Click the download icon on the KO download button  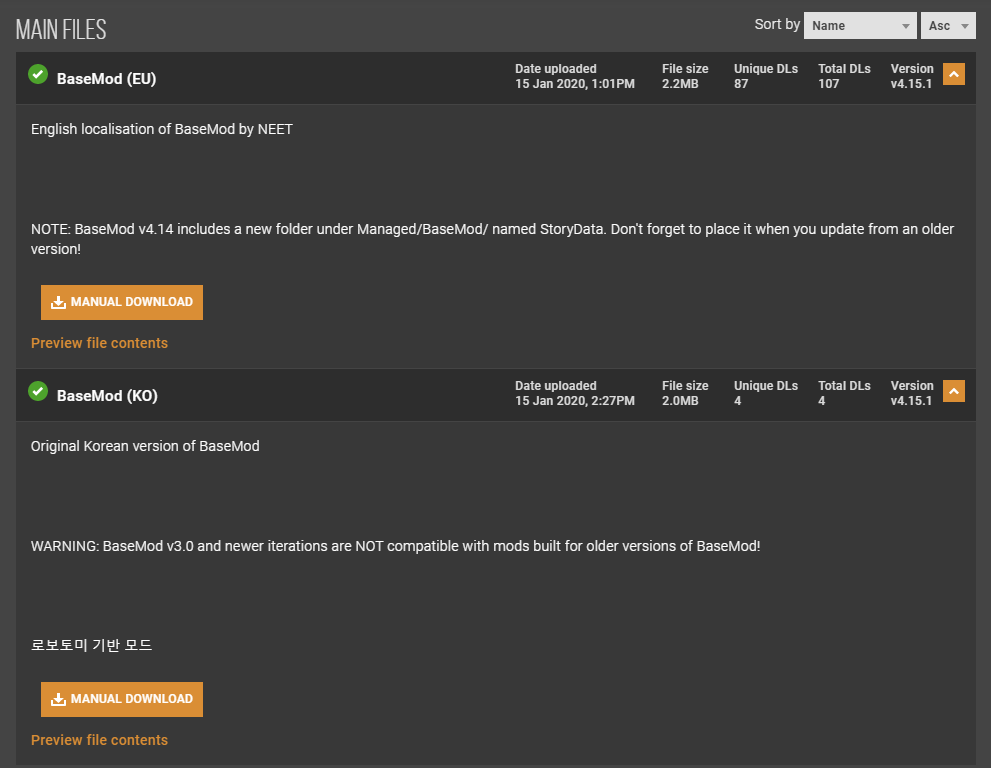click(58, 700)
